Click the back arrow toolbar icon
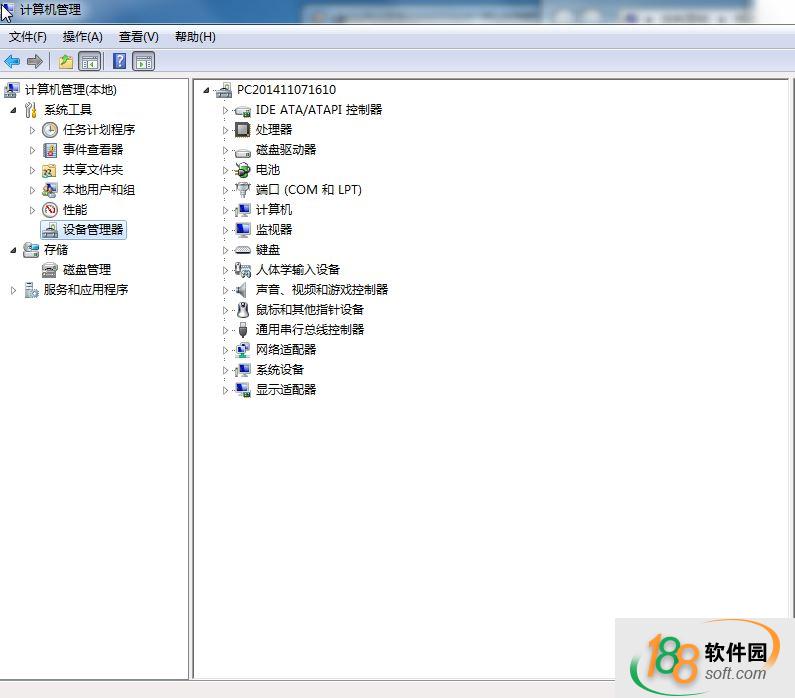The image size is (795, 698). 12,61
